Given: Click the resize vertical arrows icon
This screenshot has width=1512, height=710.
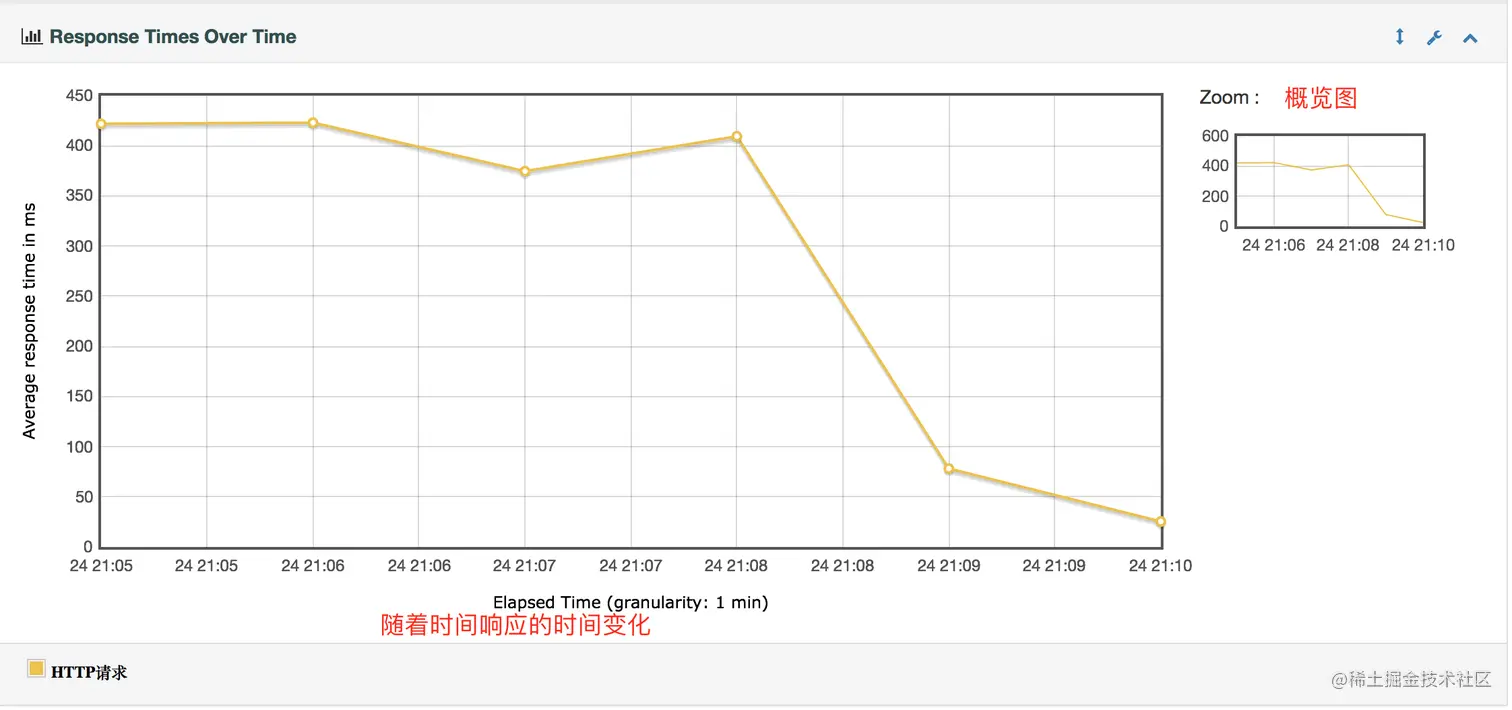Looking at the screenshot, I should coord(1399,37).
